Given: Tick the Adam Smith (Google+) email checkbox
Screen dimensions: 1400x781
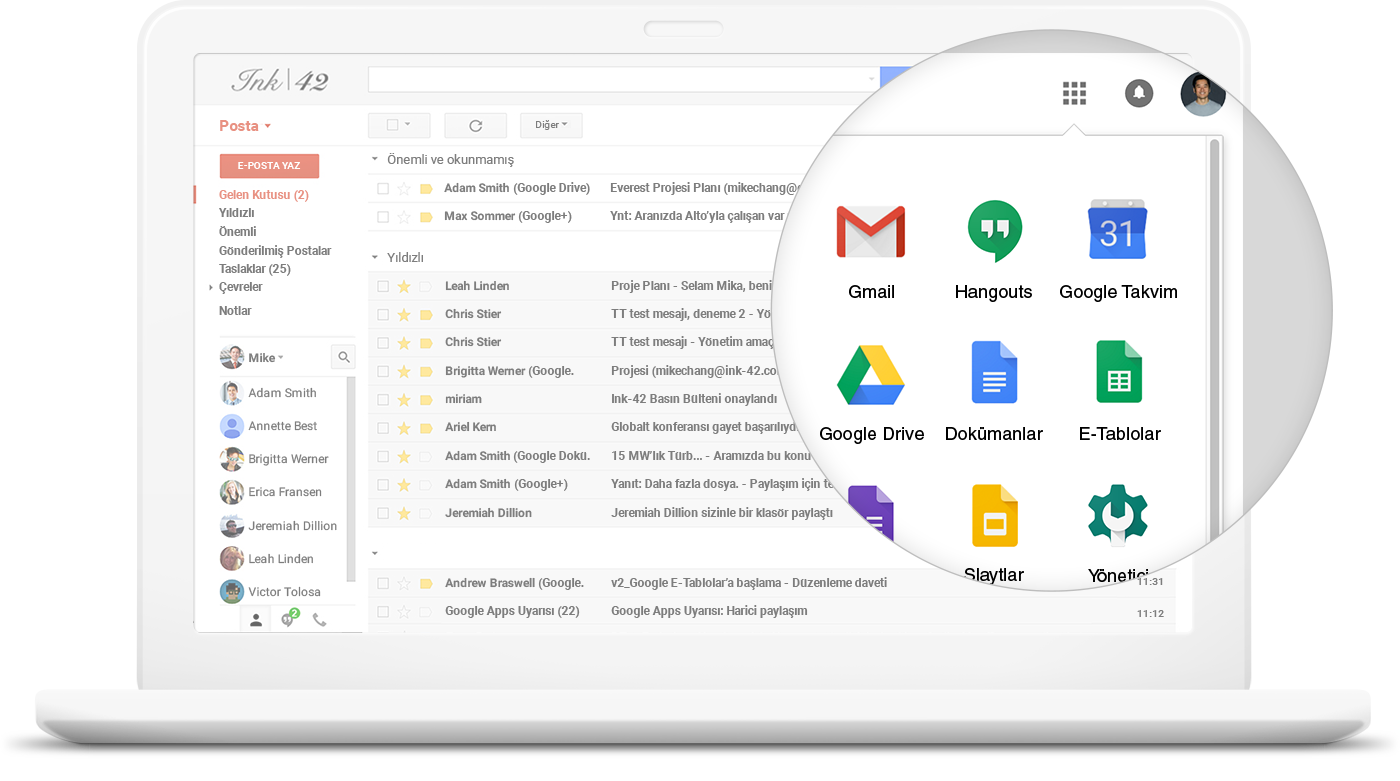Looking at the screenshot, I should pos(383,484).
